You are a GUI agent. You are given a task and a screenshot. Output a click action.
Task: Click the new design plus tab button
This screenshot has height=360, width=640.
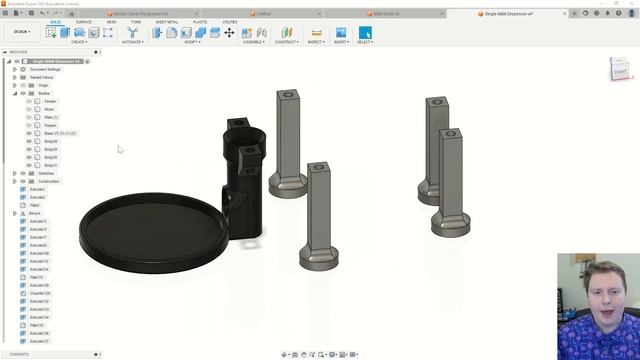pos(574,13)
